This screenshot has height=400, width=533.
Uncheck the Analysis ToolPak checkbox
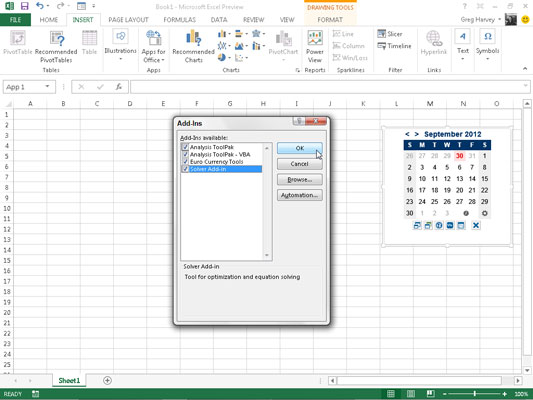(185, 147)
